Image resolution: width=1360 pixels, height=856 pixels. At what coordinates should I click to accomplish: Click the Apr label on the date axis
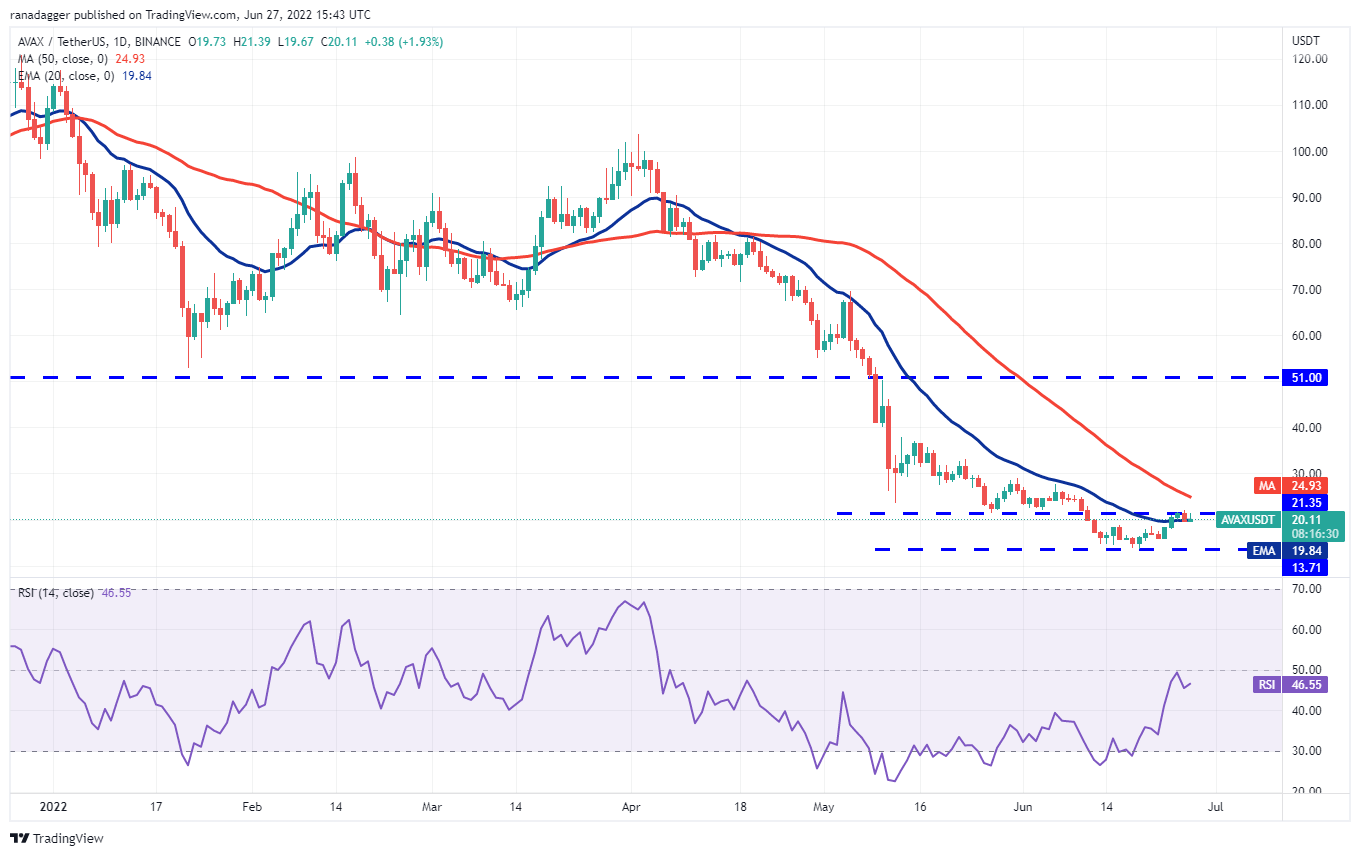pos(630,805)
